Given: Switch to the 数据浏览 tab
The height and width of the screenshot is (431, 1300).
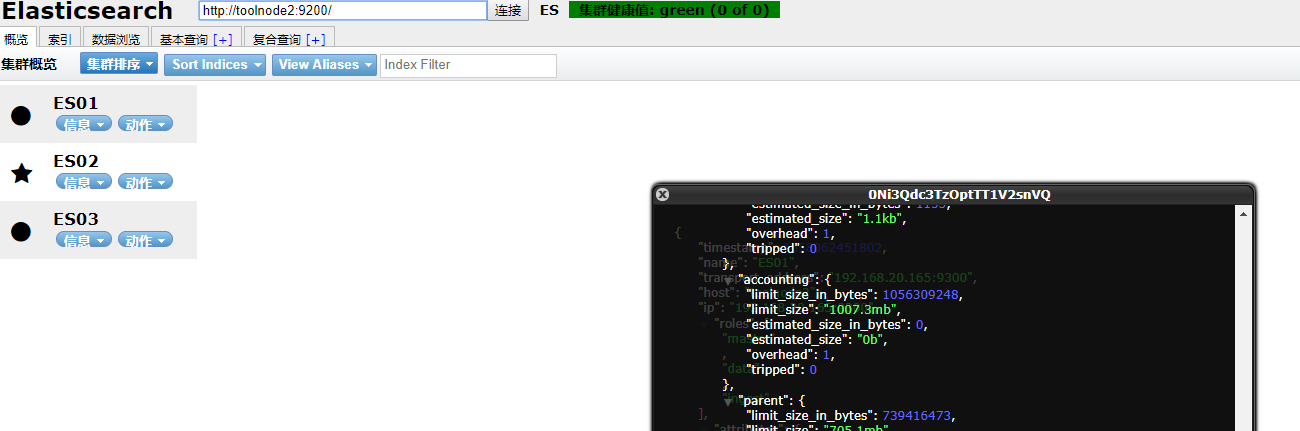Looking at the screenshot, I should [x=116, y=39].
